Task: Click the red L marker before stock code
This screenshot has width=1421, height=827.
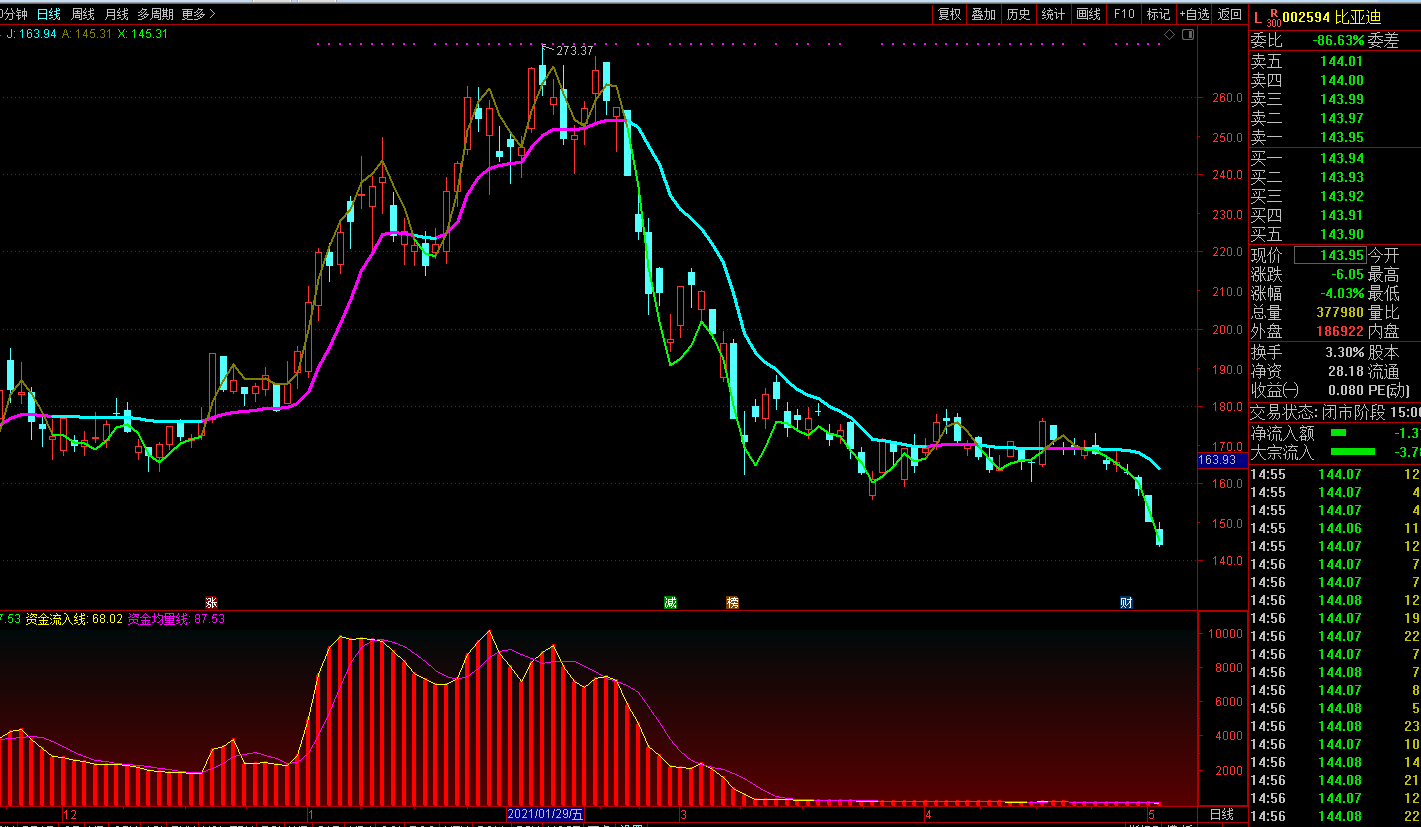Action: 1257,16
